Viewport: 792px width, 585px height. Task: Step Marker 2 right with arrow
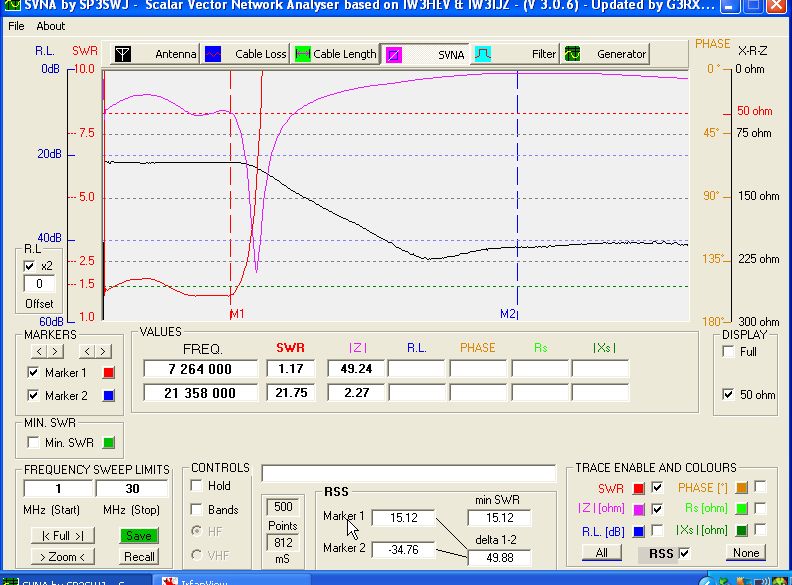(102, 351)
